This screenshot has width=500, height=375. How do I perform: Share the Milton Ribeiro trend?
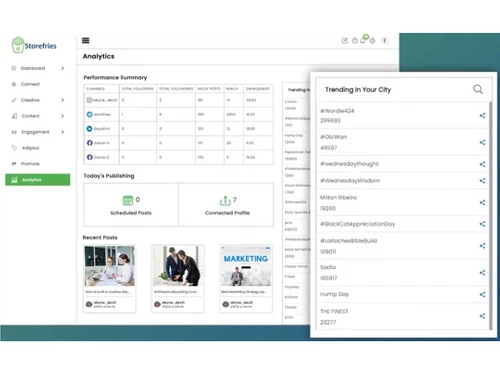(482, 202)
